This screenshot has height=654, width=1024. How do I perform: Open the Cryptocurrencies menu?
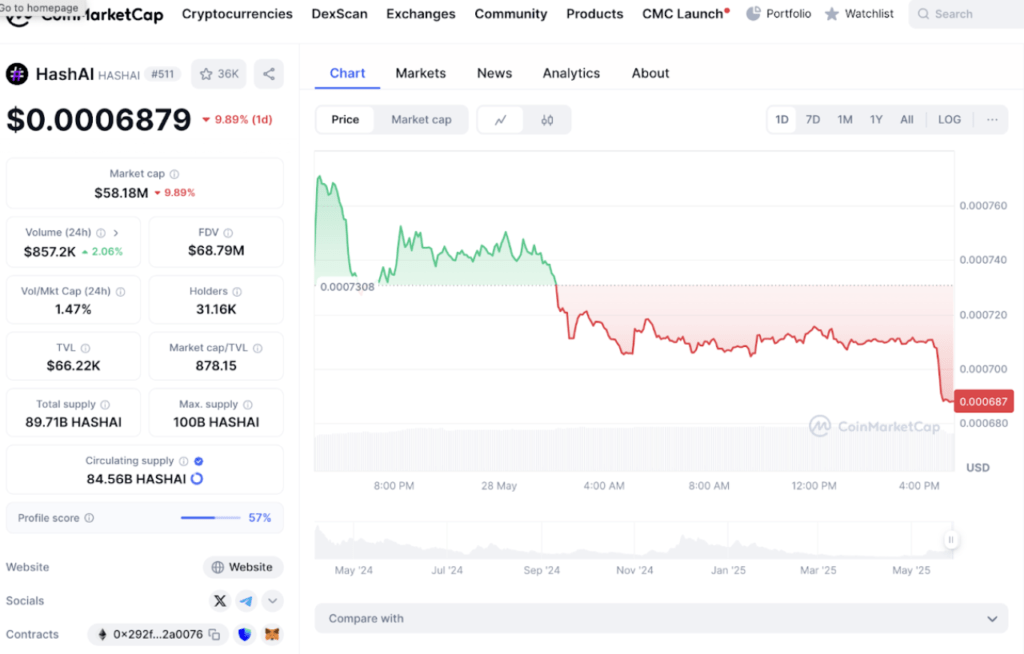point(237,14)
